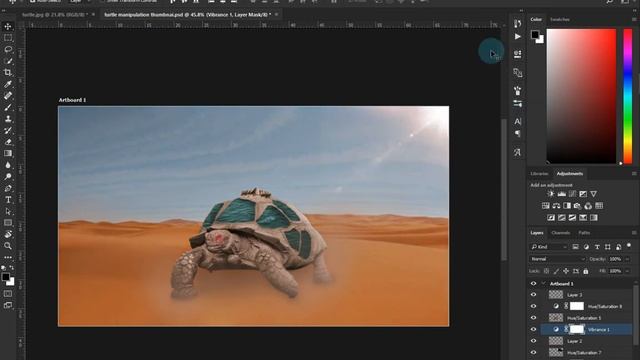This screenshot has height=360, width=640.
Task: Switch to the Swatches tab
Action: [x=560, y=19]
